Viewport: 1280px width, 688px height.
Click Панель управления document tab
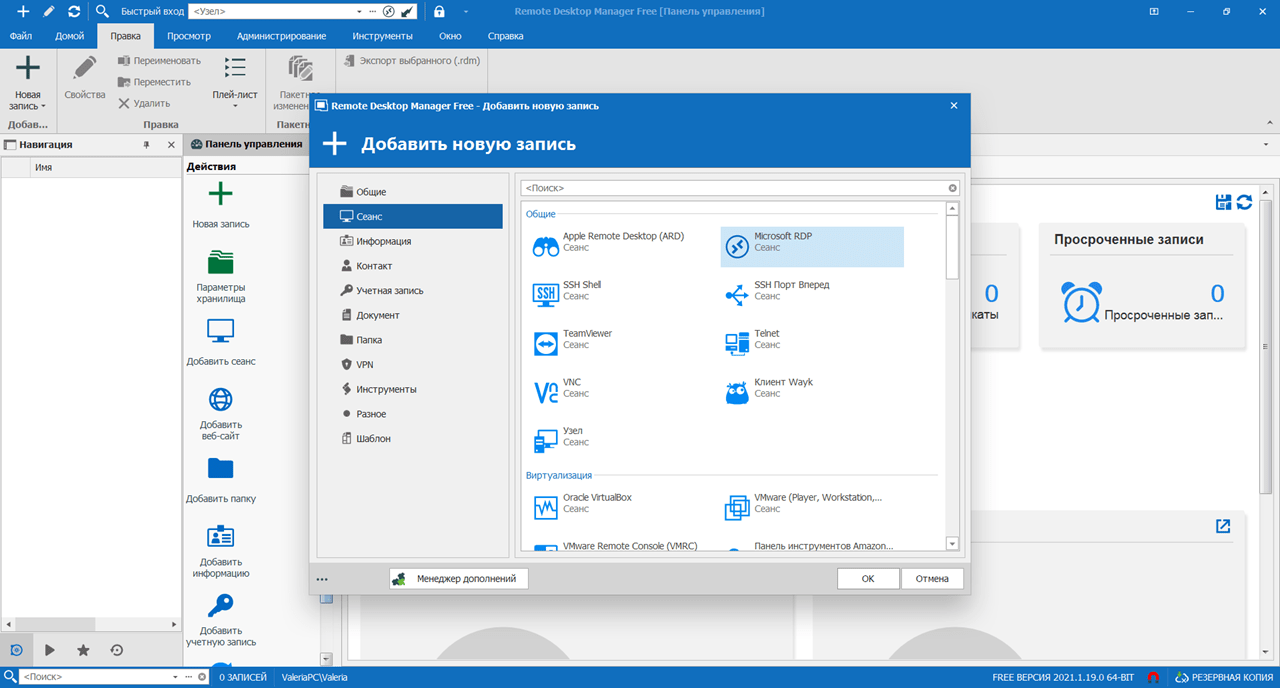pos(246,144)
